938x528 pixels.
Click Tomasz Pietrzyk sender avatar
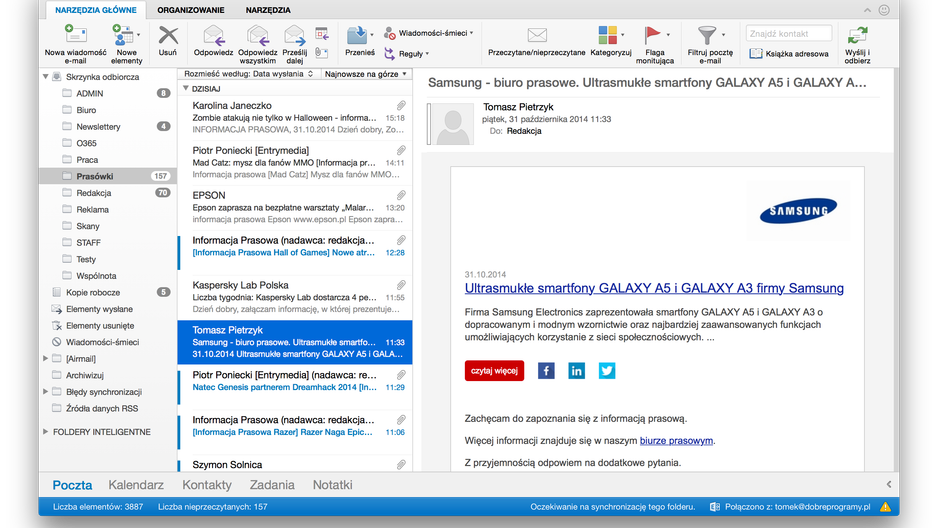452,124
